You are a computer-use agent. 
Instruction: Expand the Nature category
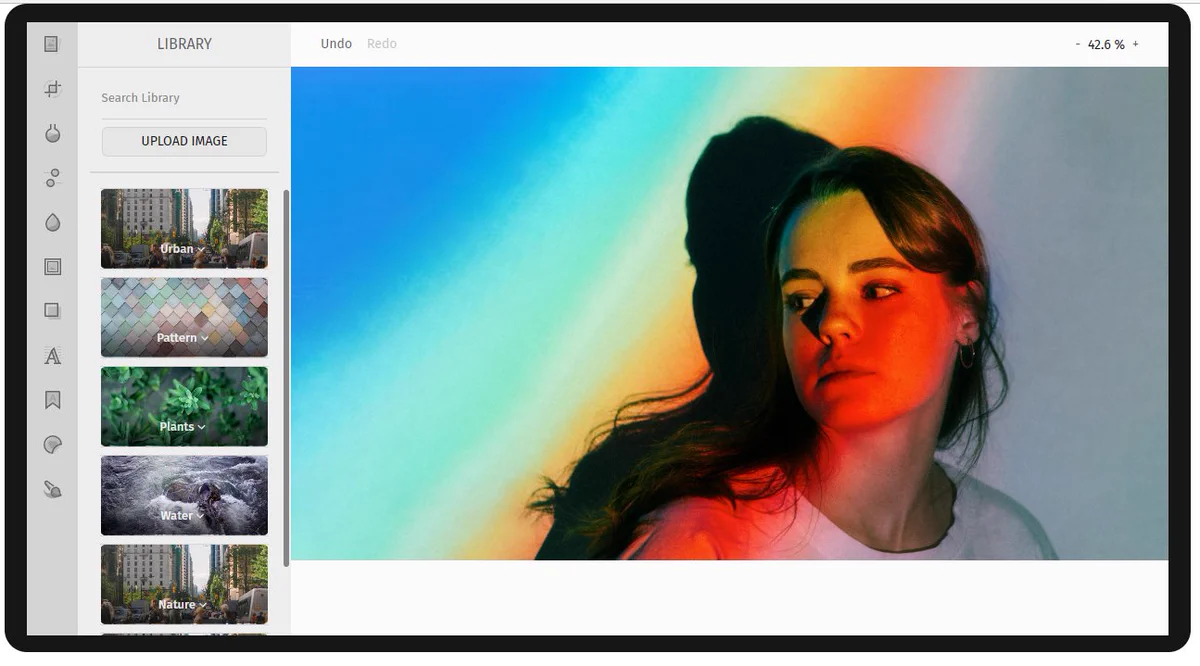(184, 584)
